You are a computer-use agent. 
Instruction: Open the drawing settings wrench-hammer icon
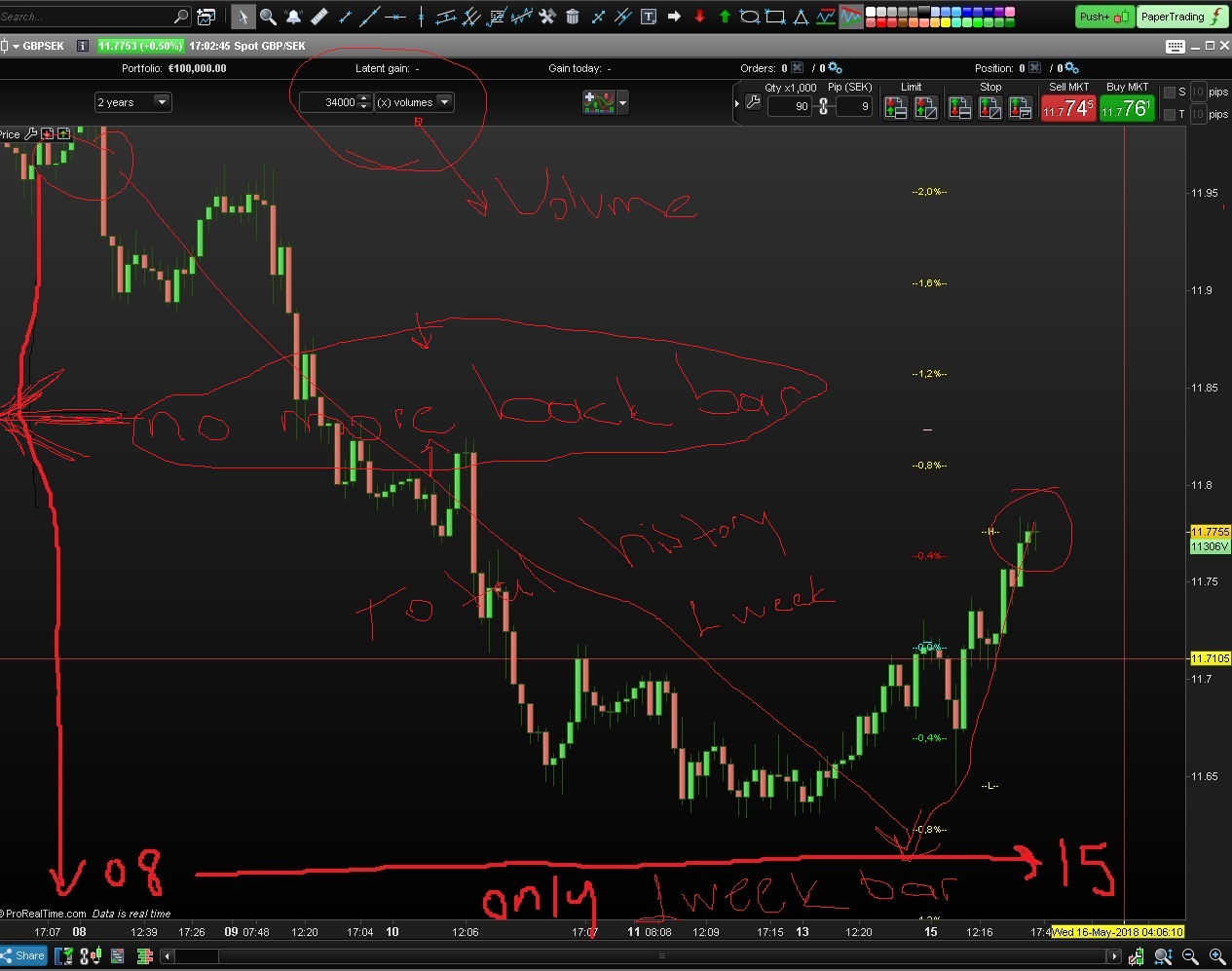coord(546,17)
